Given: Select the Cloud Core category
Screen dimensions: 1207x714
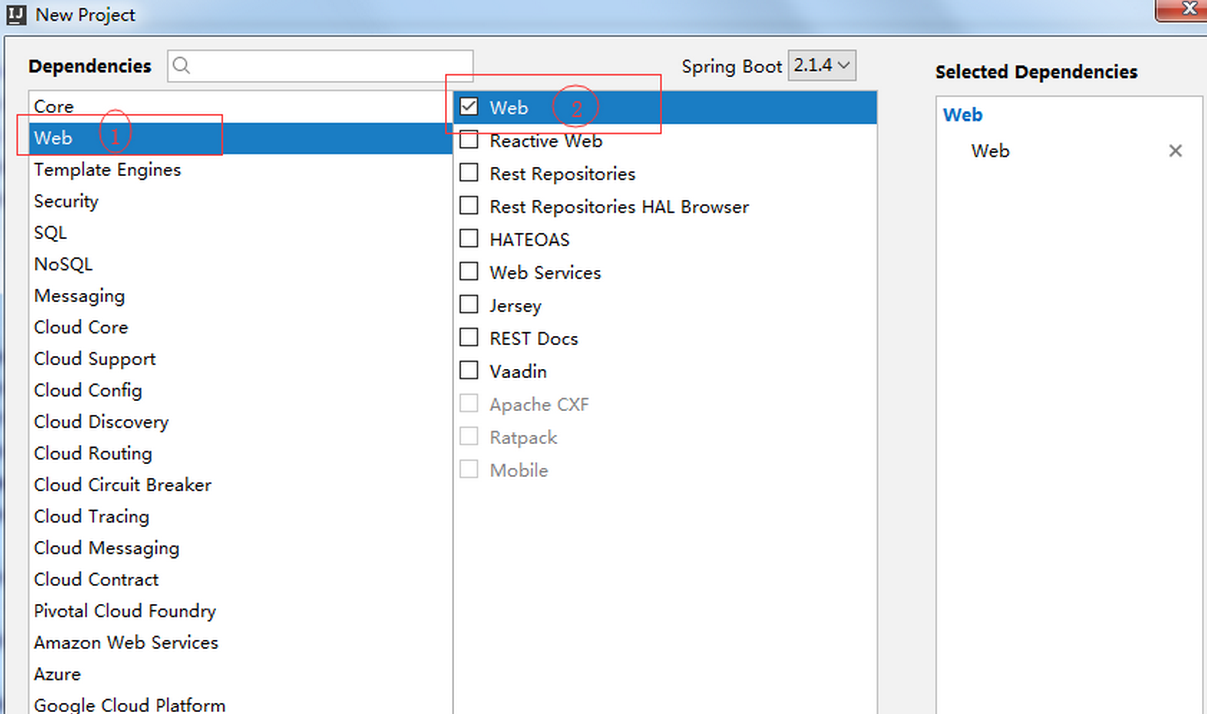Looking at the screenshot, I should pos(240,327).
